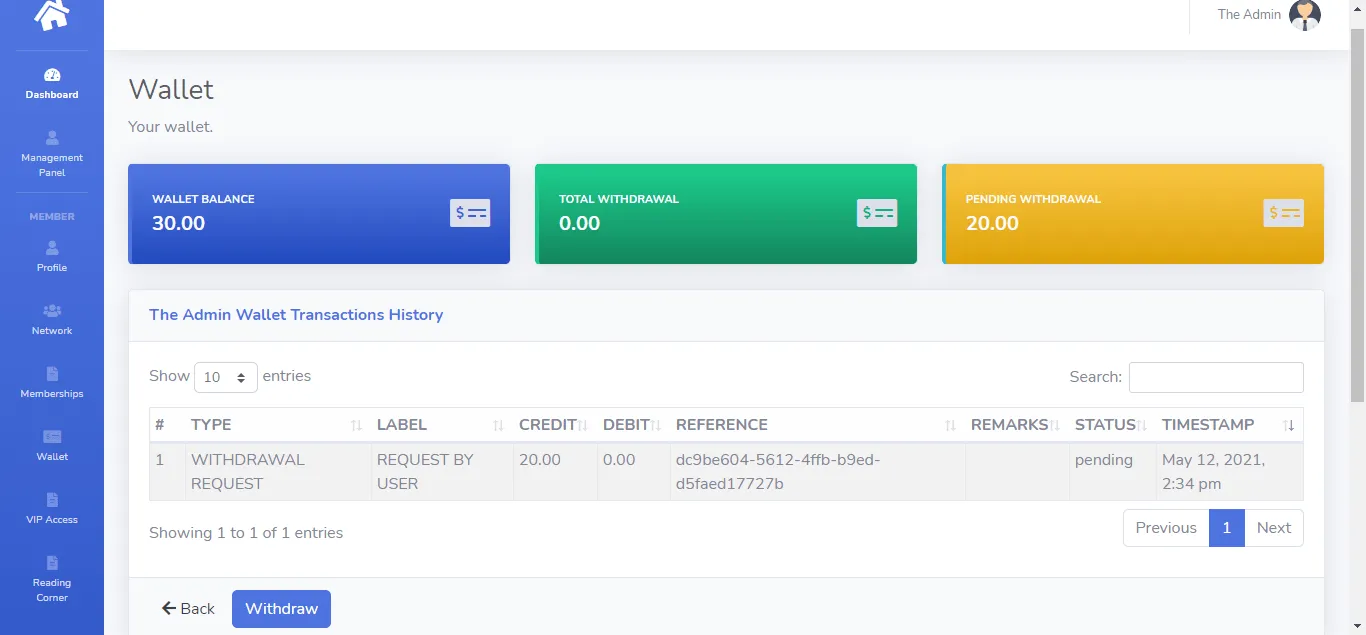Open Dashboard using the speedometer icon

(x=51, y=74)
